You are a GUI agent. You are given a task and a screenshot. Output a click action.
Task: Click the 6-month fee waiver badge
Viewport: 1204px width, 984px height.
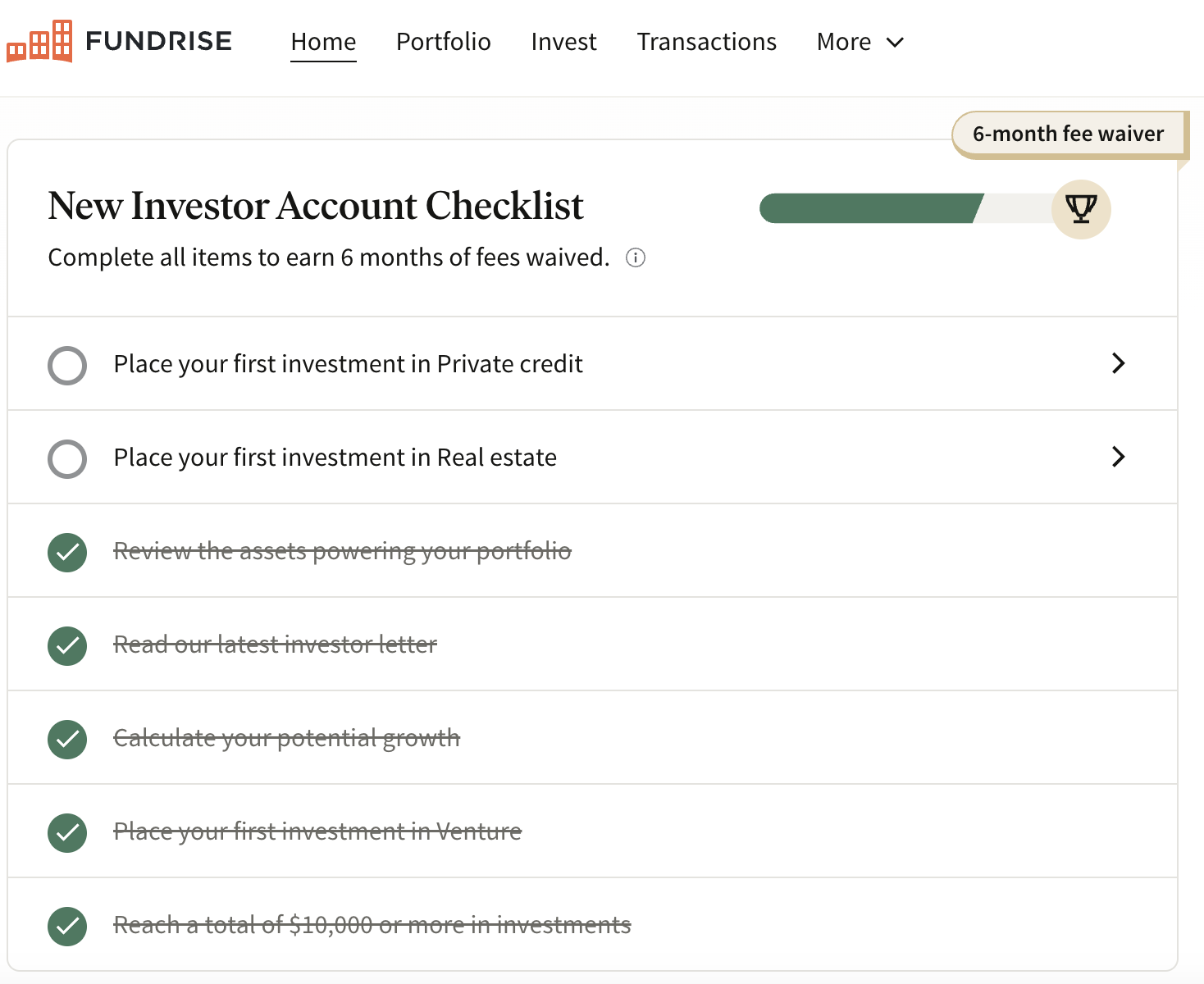[1068, 134]
